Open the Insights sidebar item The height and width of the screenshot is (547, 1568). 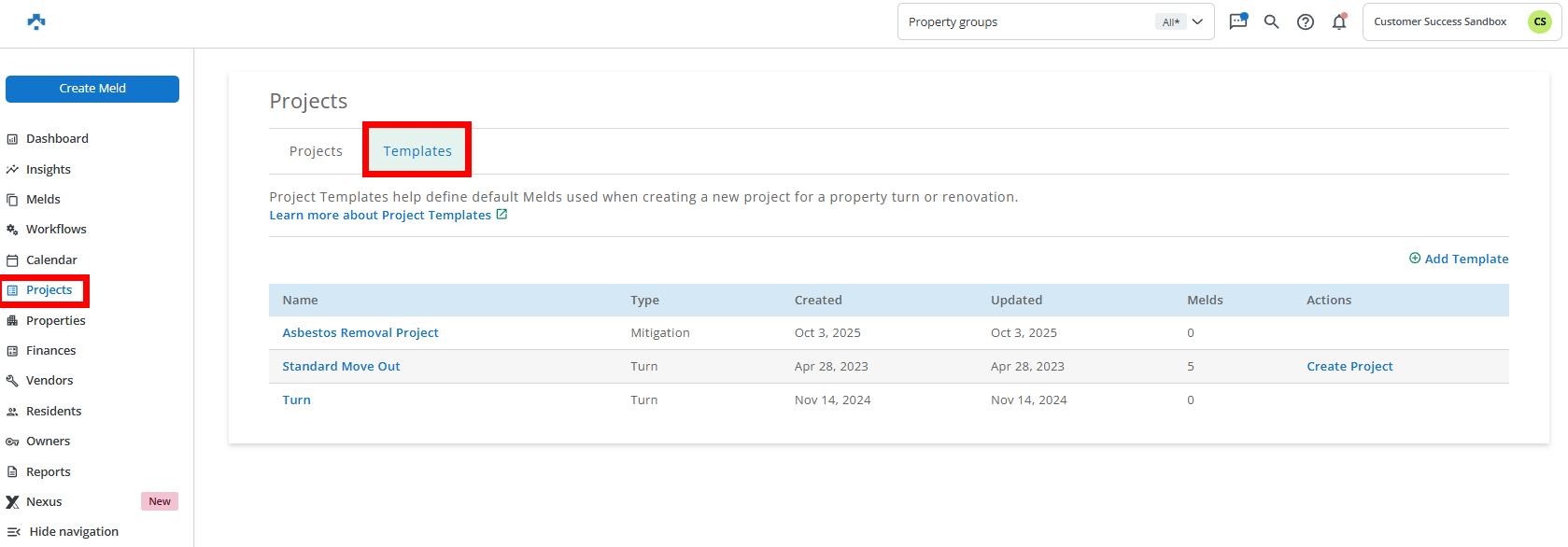pyautogui.click(x=49, y=170)
